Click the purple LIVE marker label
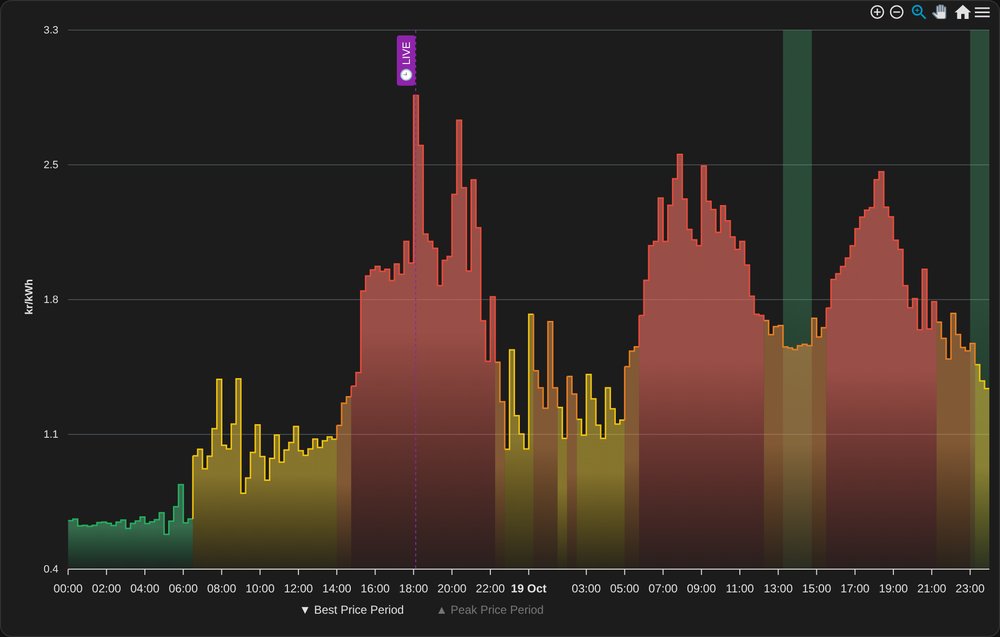Screen dimensions: 1000x637 (x=406, y=61)
